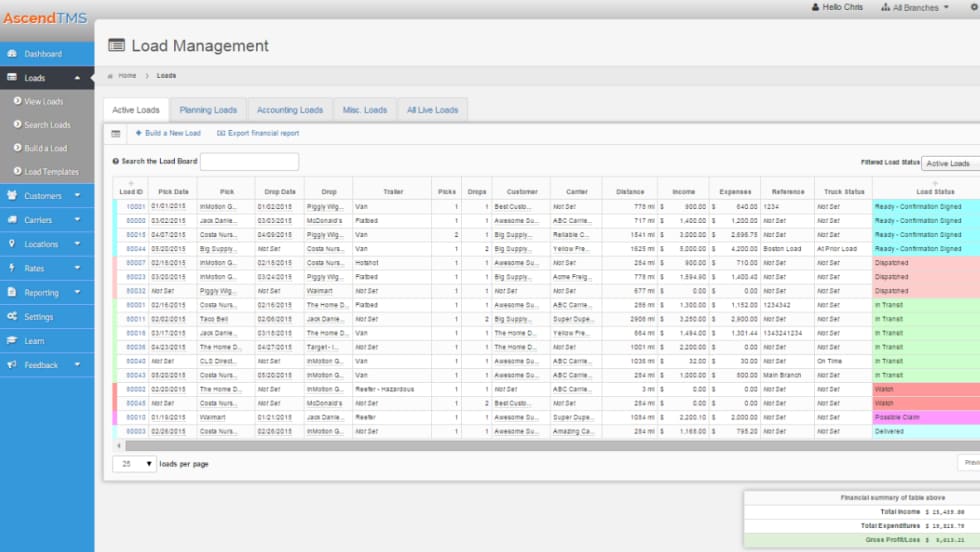Screen dimensions: 980x552
Task: Click the Locations pin icon
Action: point(11,244)
